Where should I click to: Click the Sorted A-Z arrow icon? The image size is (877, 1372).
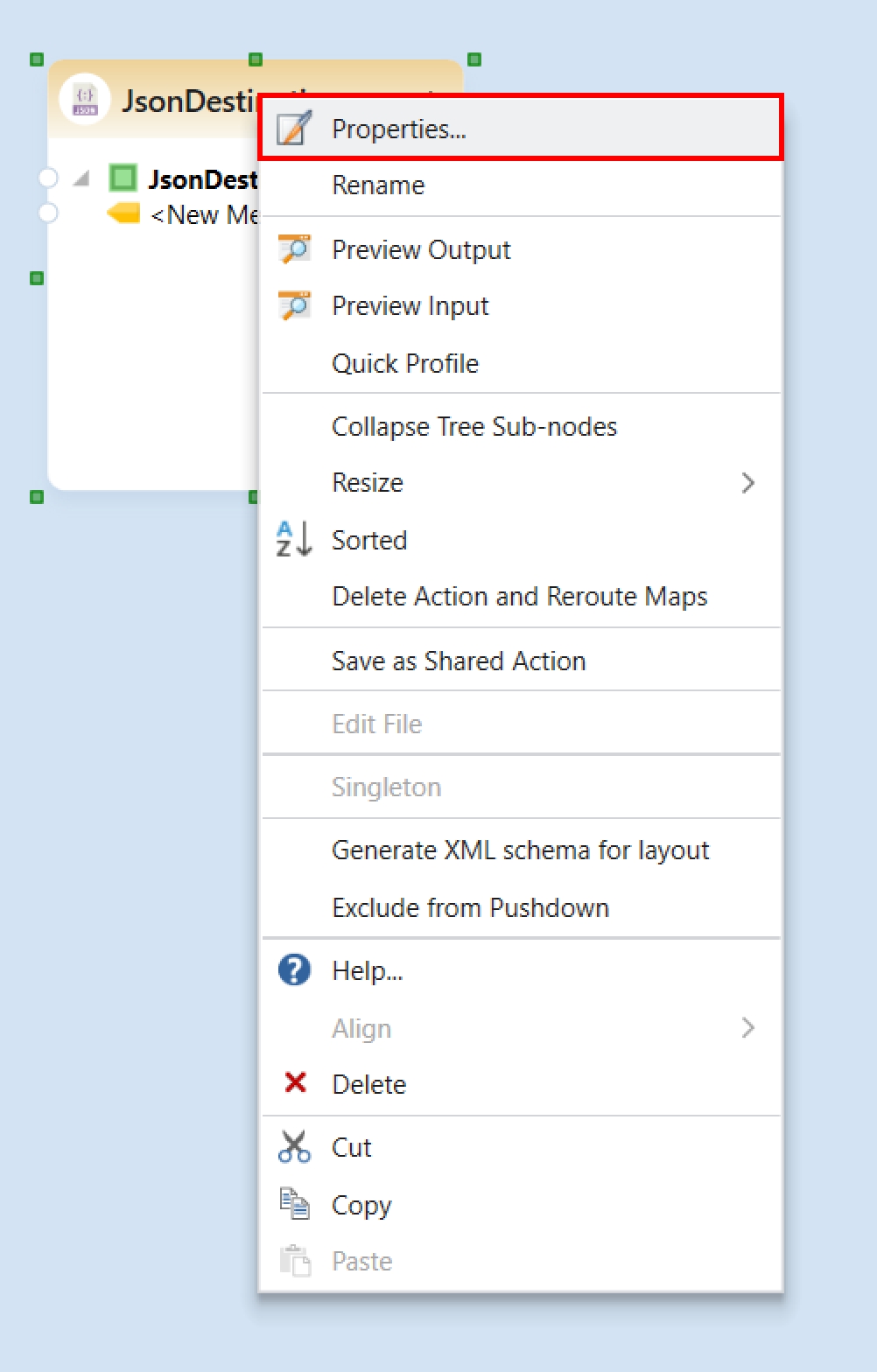coord(294,539)
